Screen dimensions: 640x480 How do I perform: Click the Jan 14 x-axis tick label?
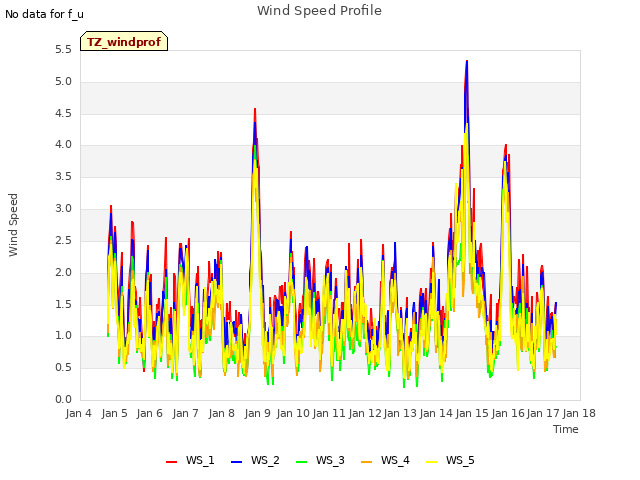coord(436,413)
